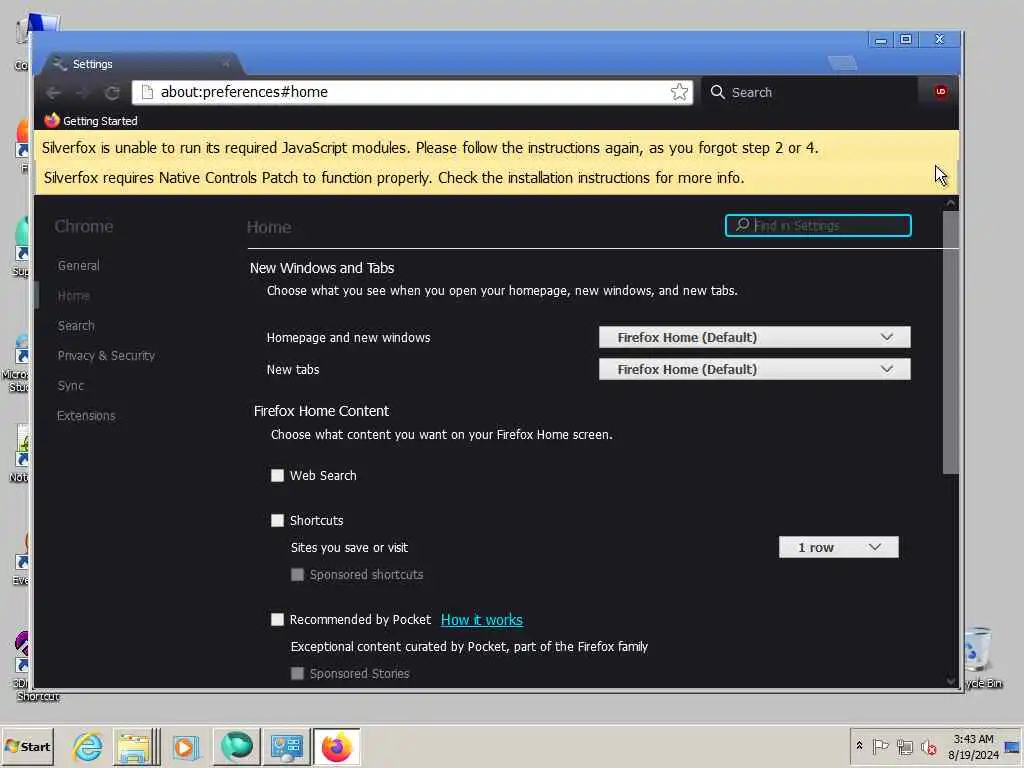This screenshot has height=768, width=1024.
Task: Click the Firefox Home Content heading
Action: point(321,411)
